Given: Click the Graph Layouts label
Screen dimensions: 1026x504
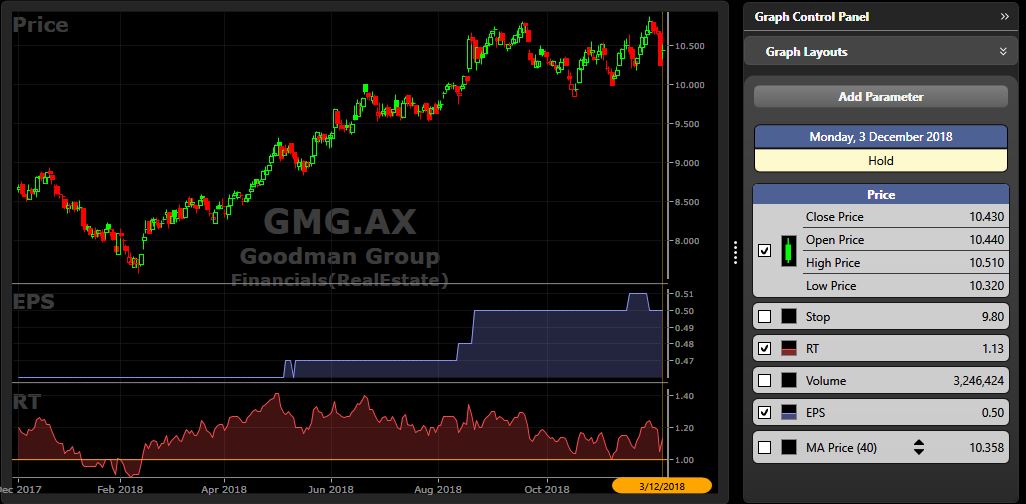Looking at the screenshot, I should tap(806, 52).
